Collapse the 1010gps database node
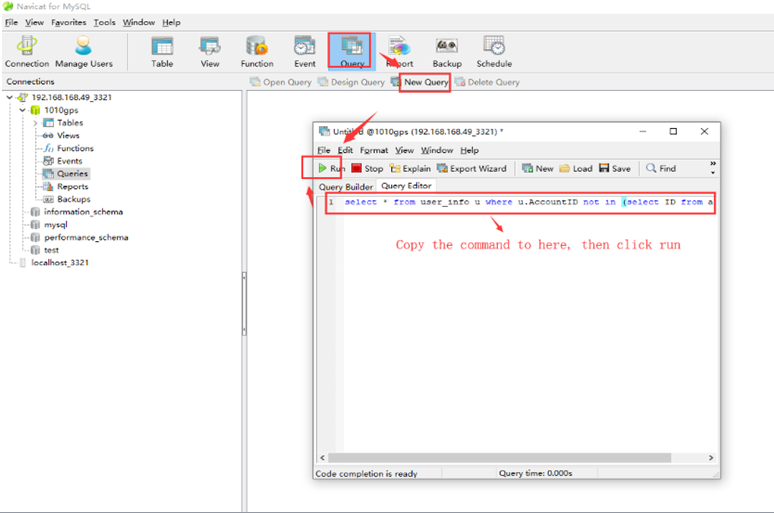 pyautogui.click(x=22, y=110)
